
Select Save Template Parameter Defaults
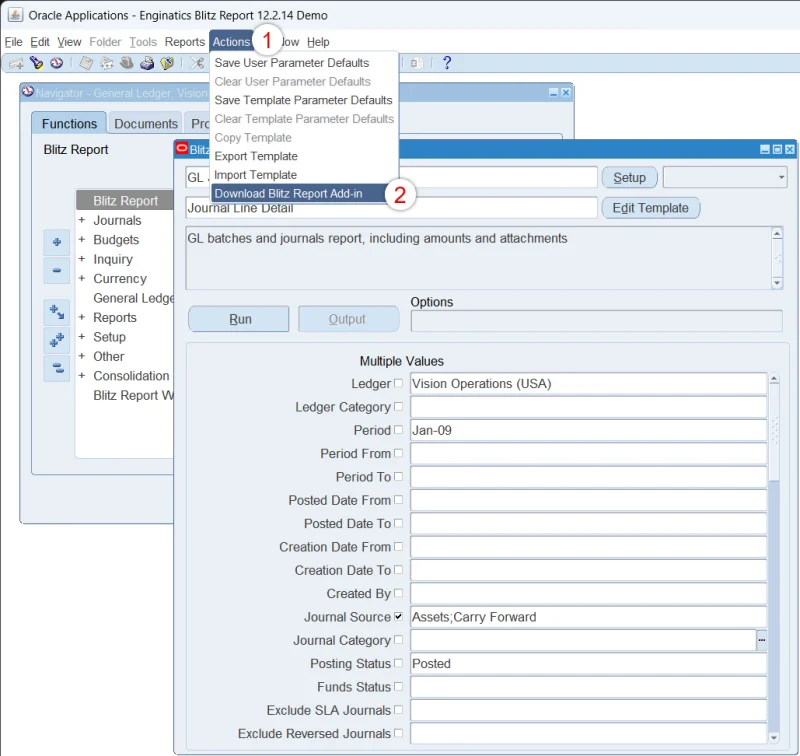tap(304, 100)
